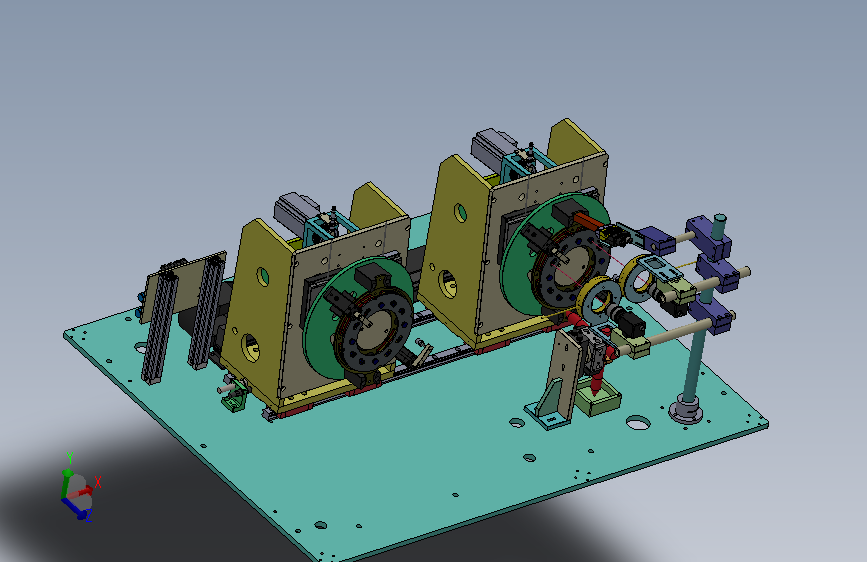Select the gray servo motor atop the right stand

pyautogui.click(x=492, y=147)
